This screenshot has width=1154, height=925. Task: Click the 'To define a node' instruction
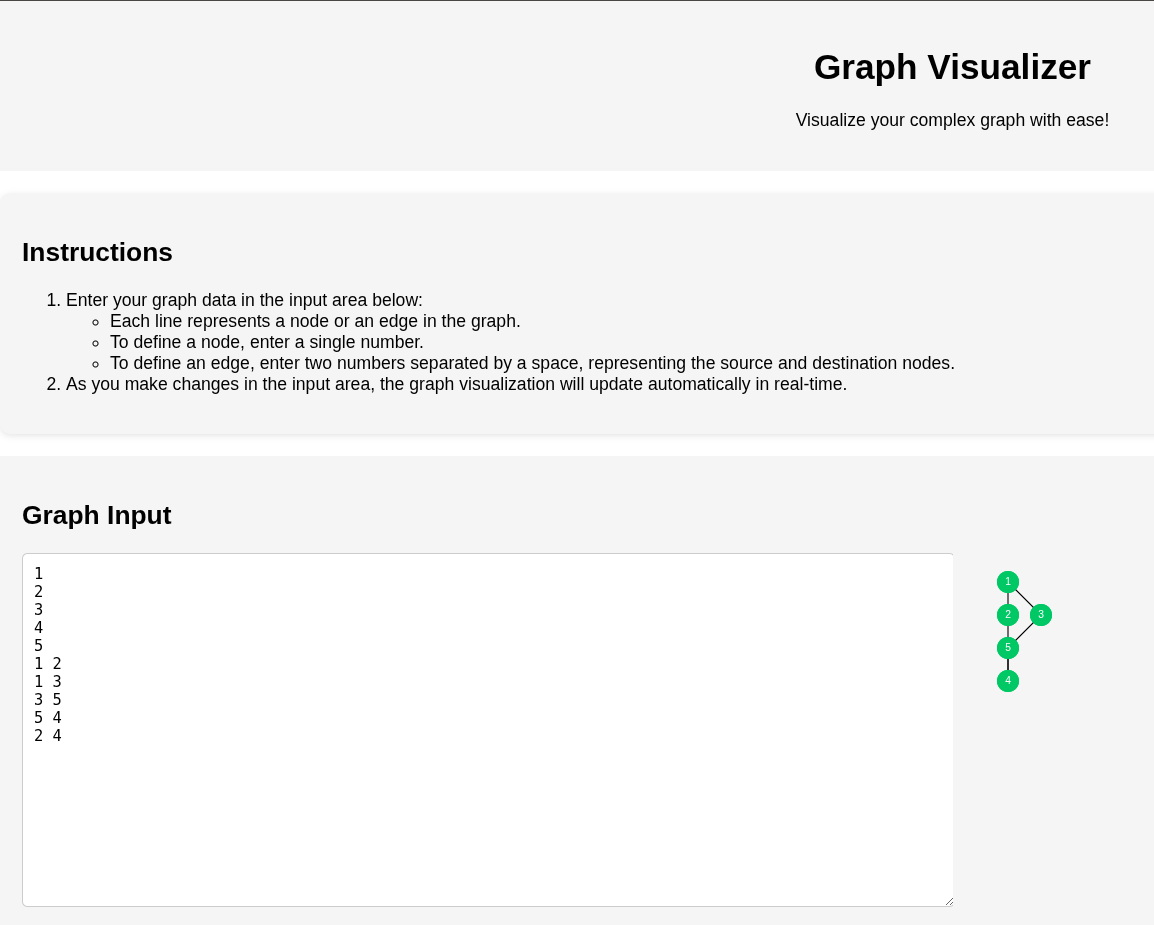(x=267, y=342)
